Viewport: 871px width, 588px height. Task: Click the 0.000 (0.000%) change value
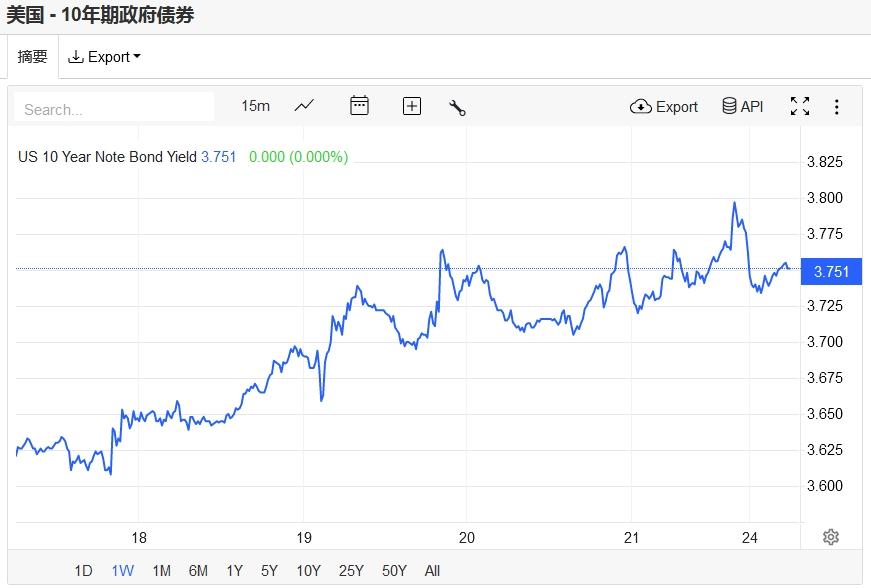coord(298,157)
